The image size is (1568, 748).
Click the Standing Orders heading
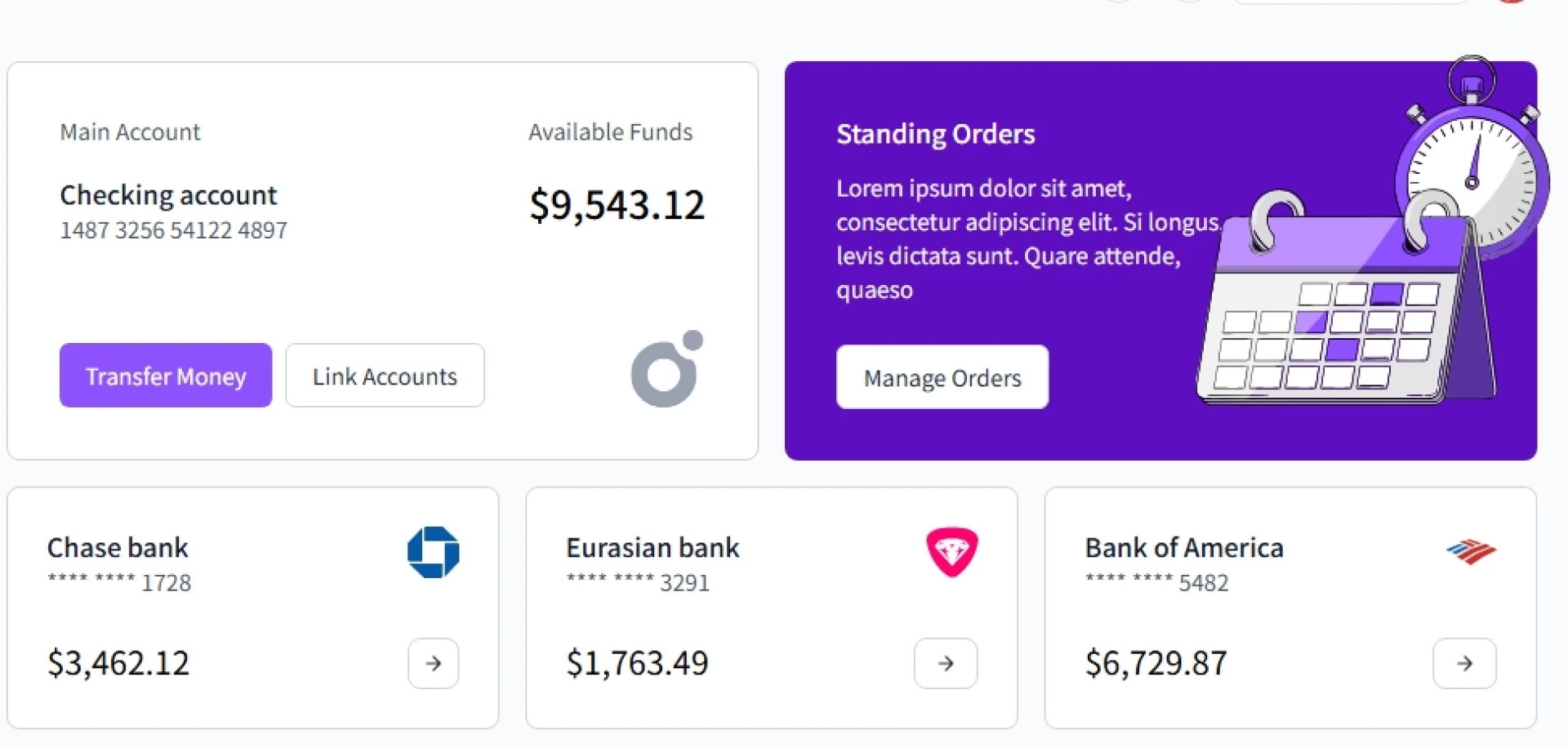click(935, 134)
